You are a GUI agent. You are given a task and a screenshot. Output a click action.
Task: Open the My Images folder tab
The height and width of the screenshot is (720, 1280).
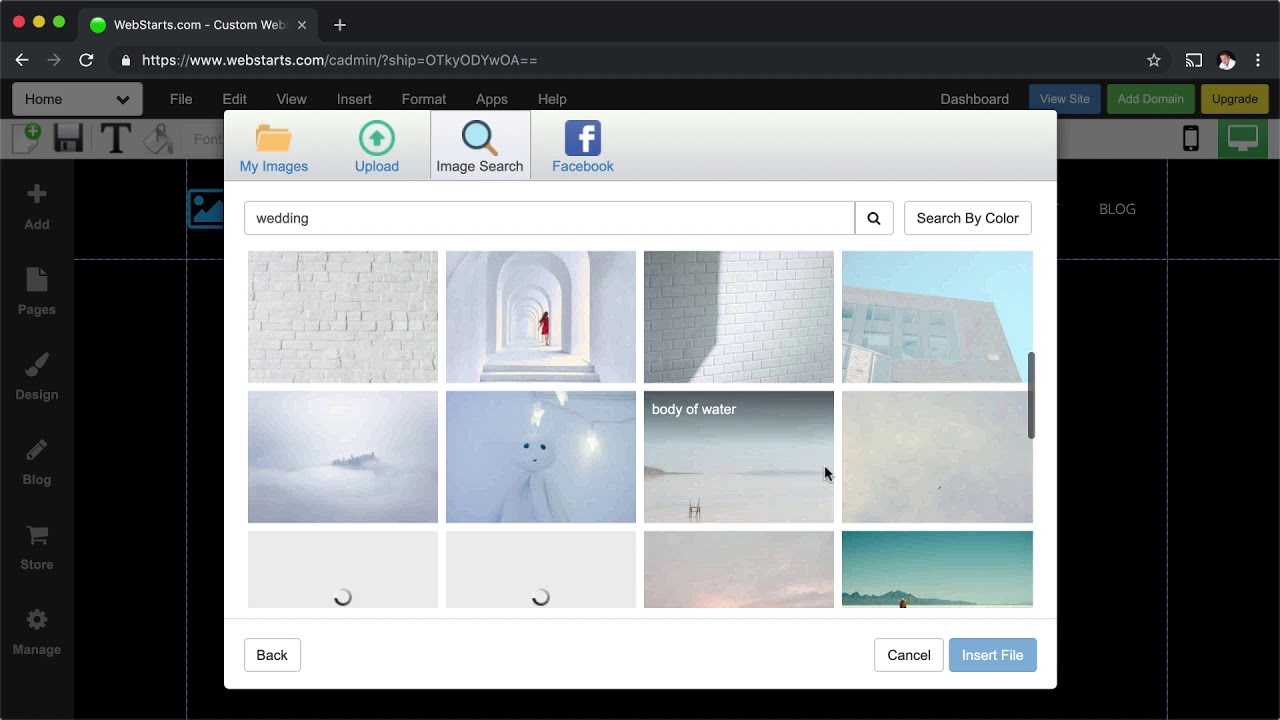pos(273,146)
